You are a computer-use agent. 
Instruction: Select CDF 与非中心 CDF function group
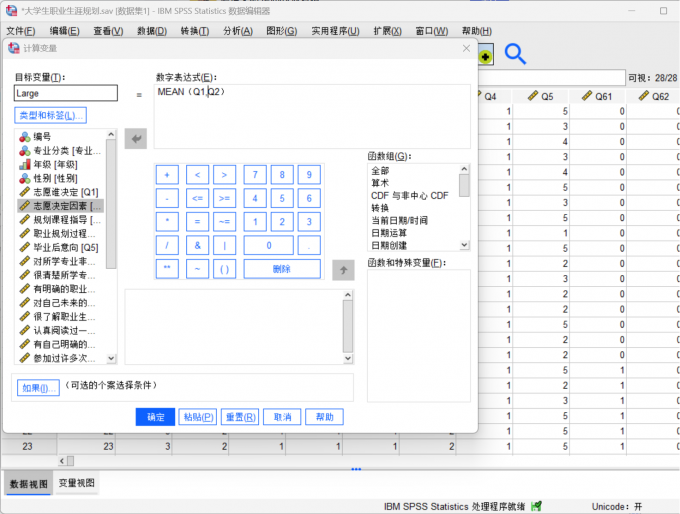(409, 196)
